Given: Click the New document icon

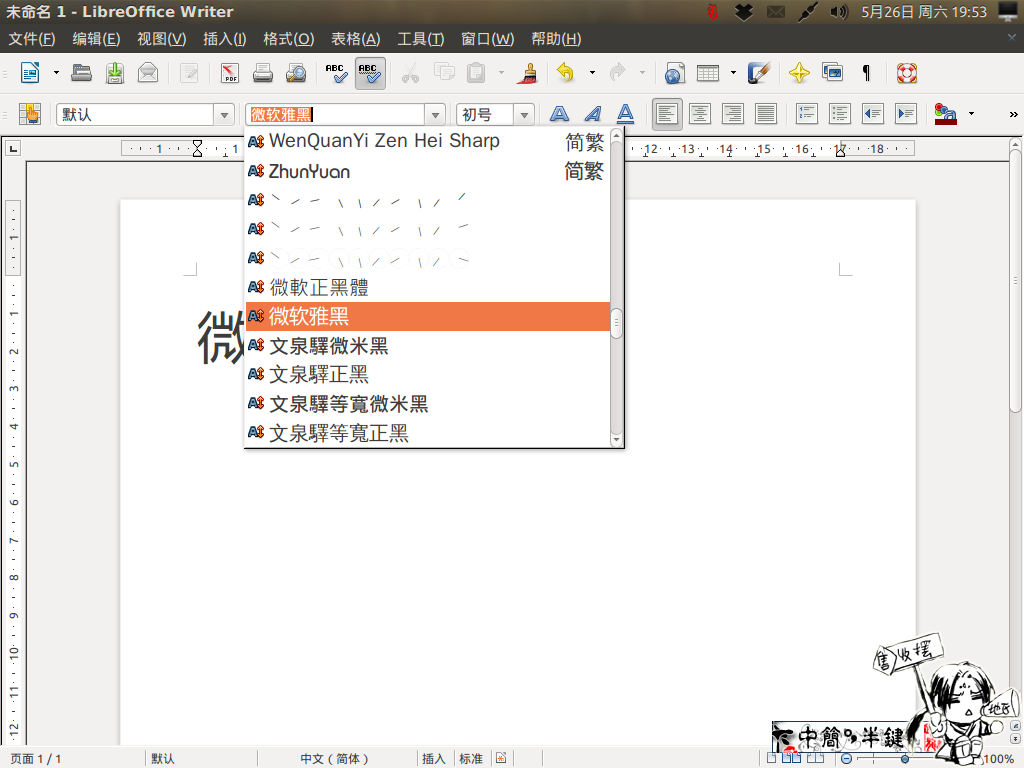Looking at the screenshot, I should click(x=30, y=72).
